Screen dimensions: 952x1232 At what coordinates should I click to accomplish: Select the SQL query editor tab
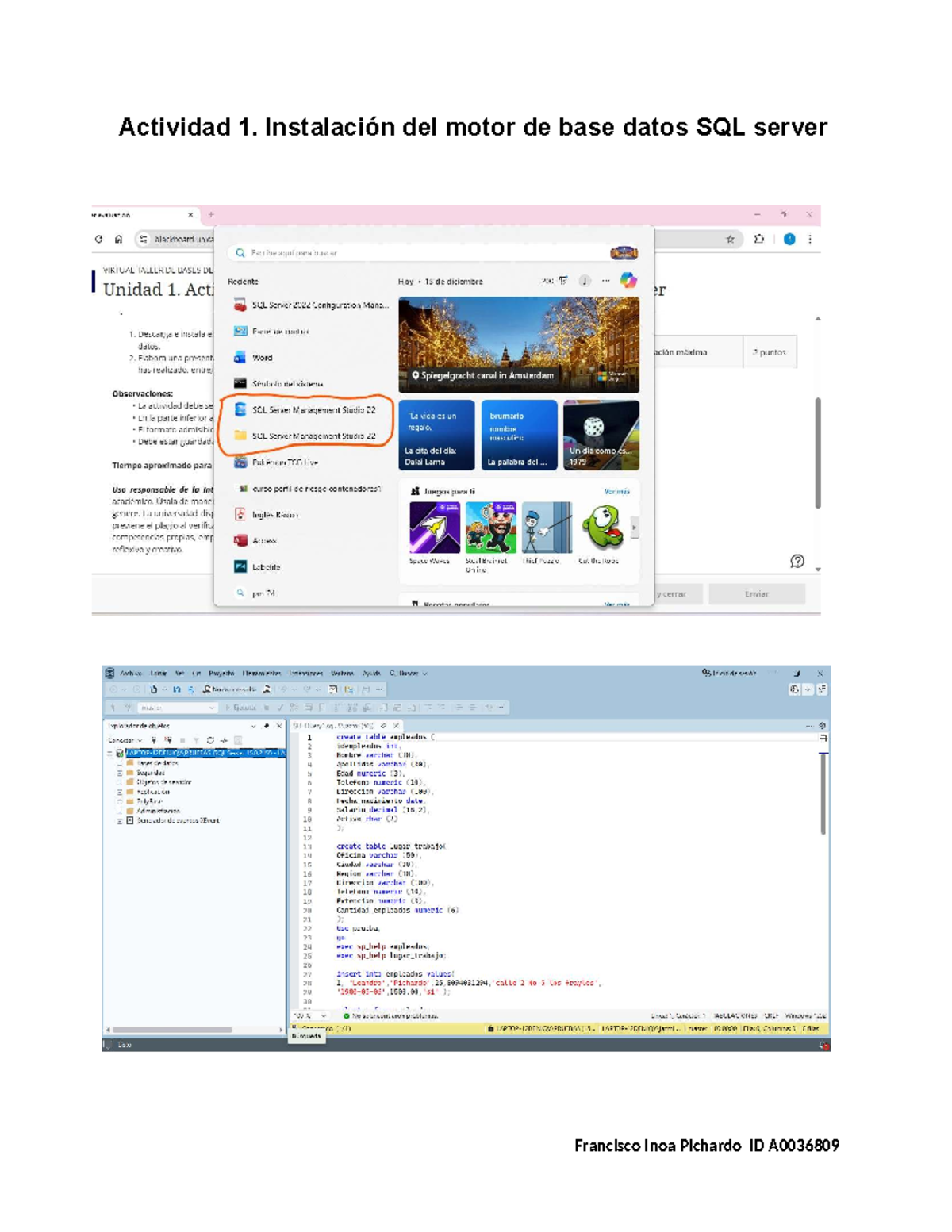[334, 726]
